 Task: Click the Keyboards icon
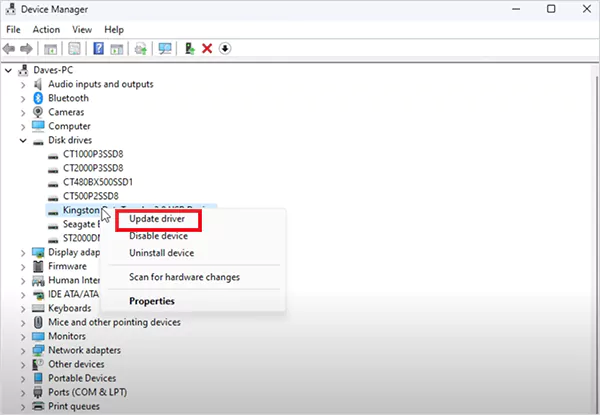click(38, 308)
